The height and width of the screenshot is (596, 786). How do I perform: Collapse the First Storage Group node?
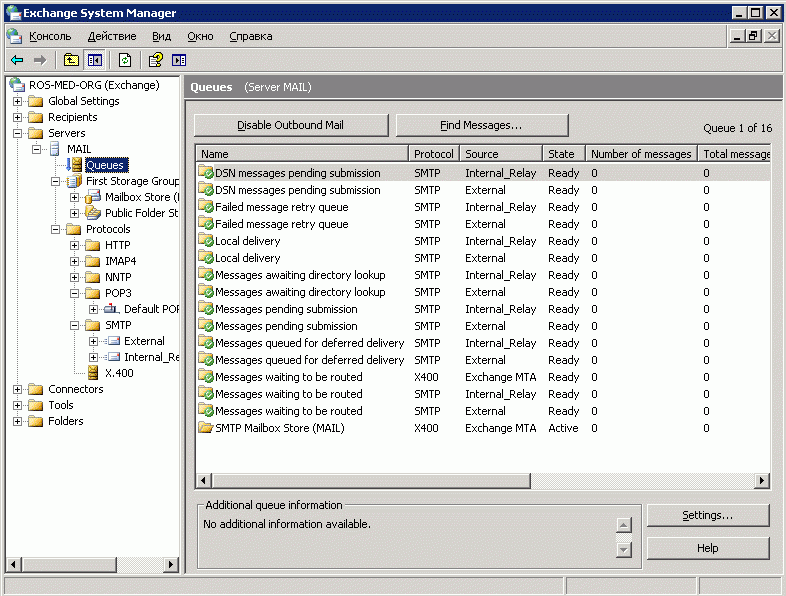[56, 181]
